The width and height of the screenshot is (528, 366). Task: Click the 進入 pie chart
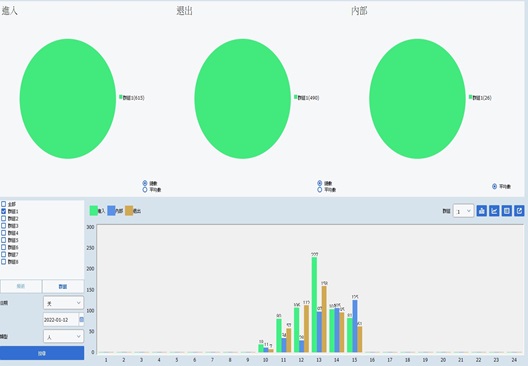coord(68,99)
